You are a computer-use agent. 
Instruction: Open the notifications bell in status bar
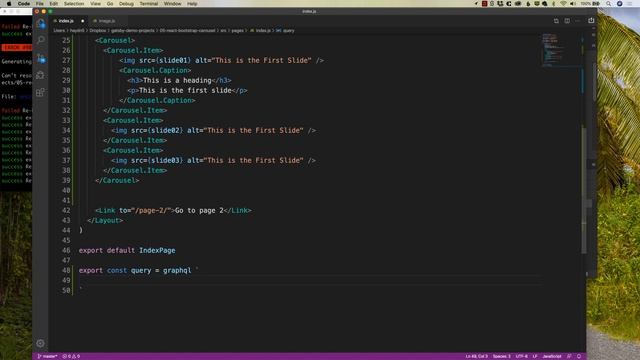click(579, 356)
